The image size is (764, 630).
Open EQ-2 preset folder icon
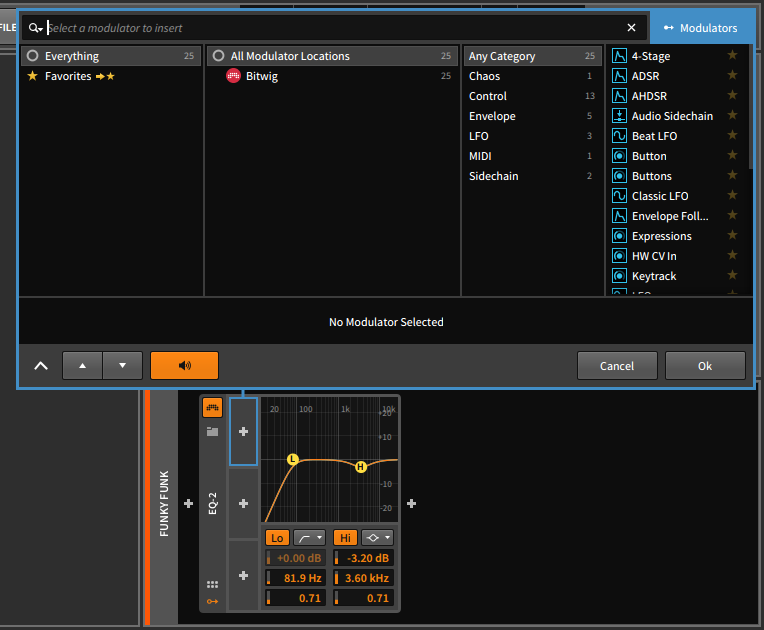(212, 432)
